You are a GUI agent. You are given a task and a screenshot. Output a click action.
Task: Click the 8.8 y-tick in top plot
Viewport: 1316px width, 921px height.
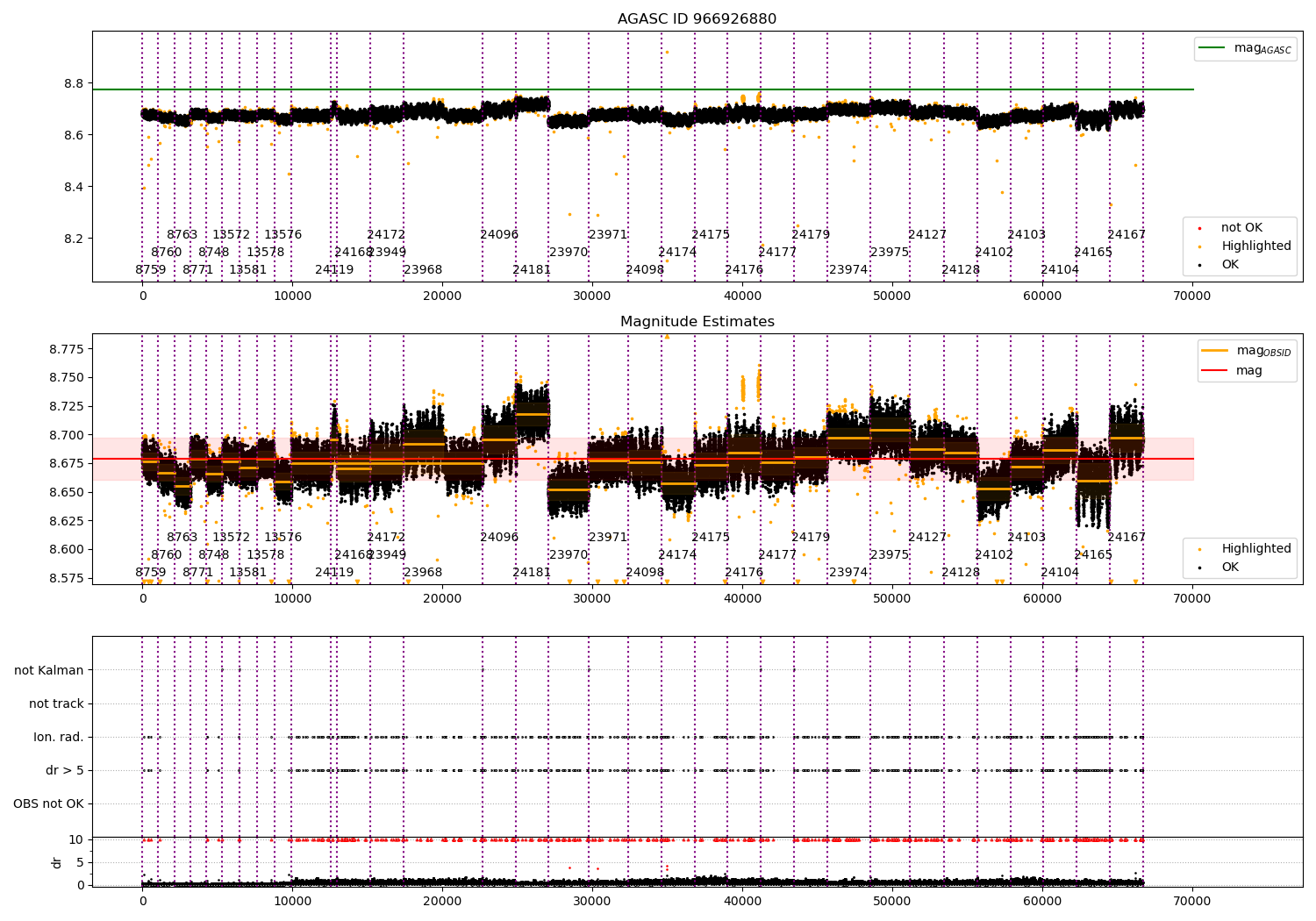[74, 84]
